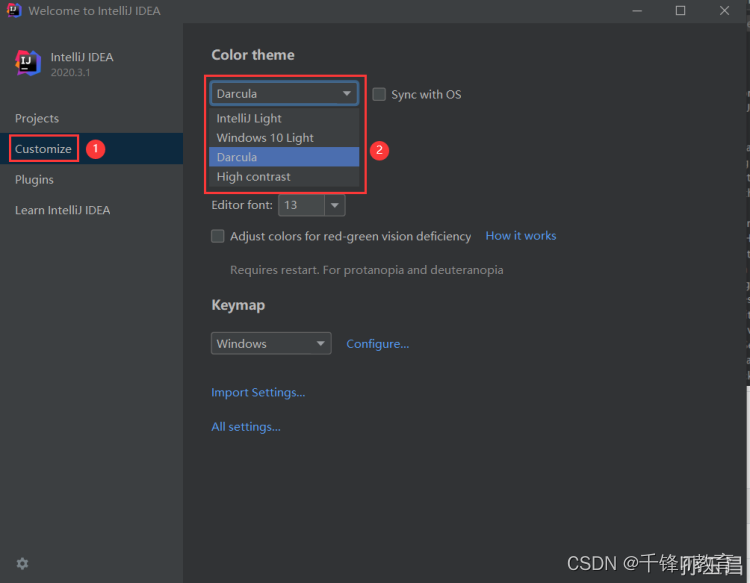Enable Sync with OS checkbox
750x583 pixels.
coord(379,94)
